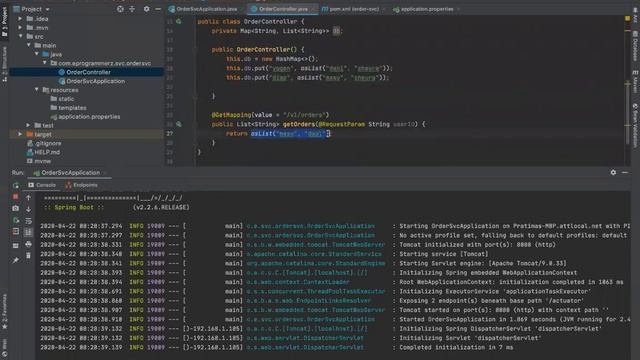Open Project panel gear options
This screenshot has width=640, height=360.
click(x=146, y=9)
